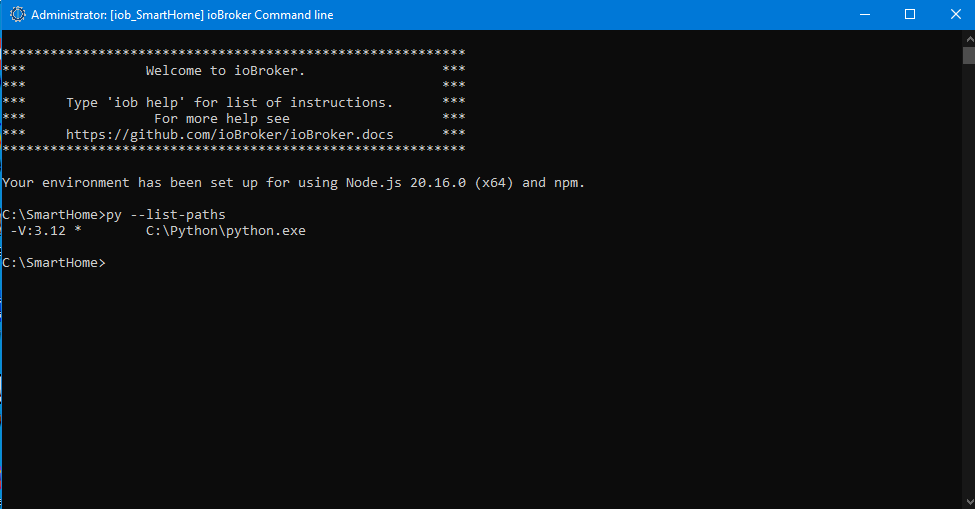The height and width of the screenshot is (509, 975).
Task: Click the title text 'ioBroker Command line'
Action: (x=270, y=15)
